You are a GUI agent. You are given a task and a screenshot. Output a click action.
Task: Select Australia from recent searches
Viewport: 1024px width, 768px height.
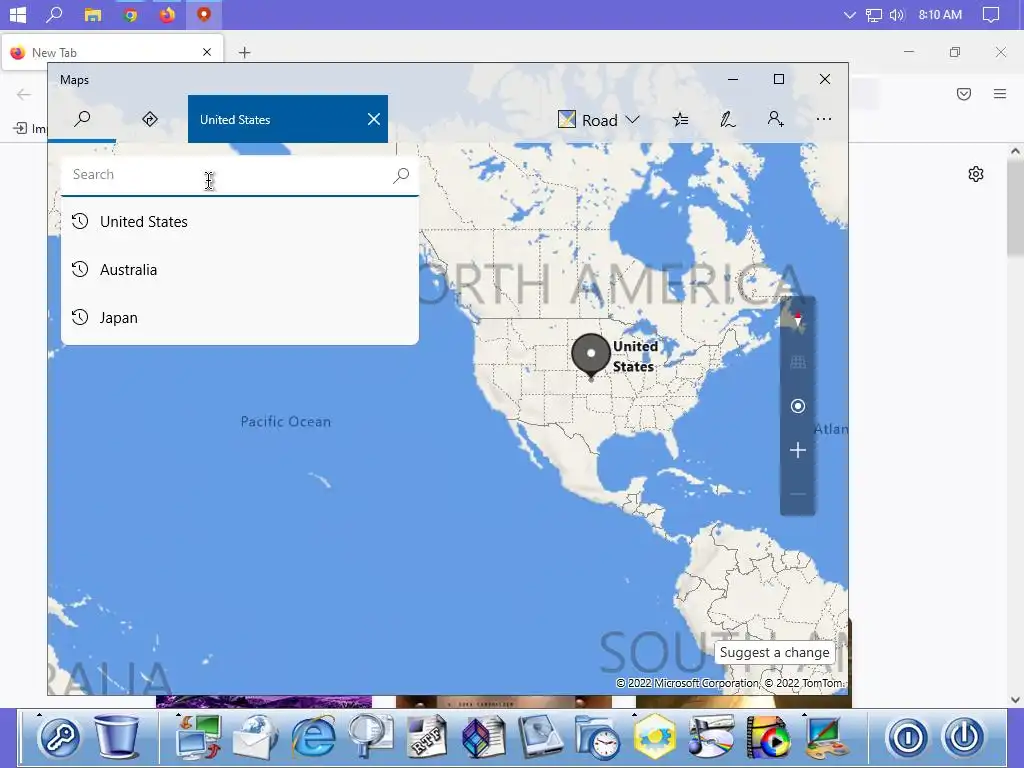240,270
